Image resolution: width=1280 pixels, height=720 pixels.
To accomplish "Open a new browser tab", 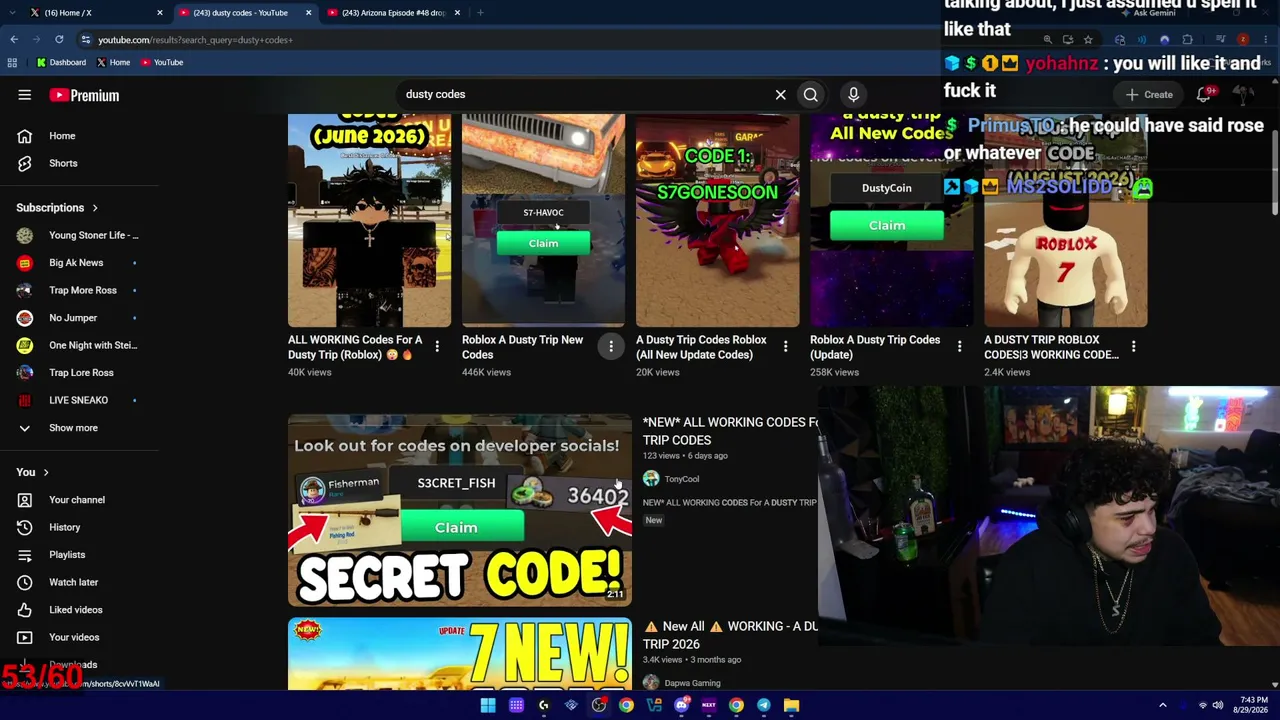I will pos(480,13).
